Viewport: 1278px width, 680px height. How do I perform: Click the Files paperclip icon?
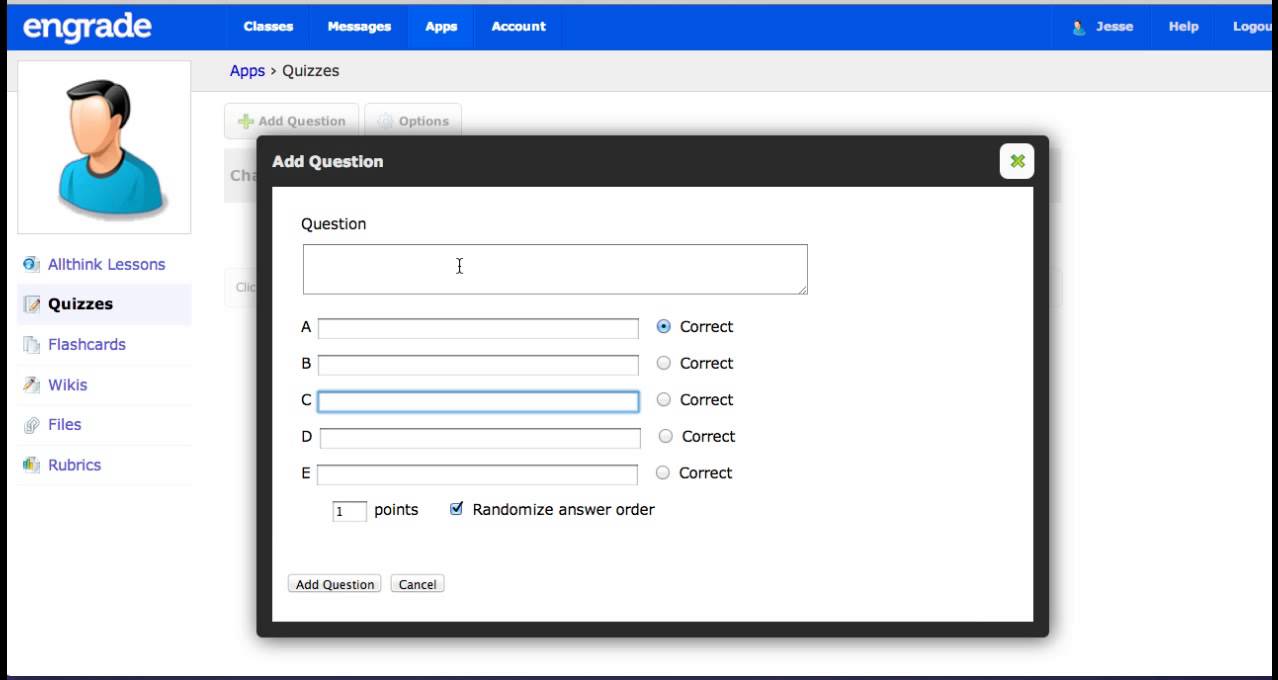pos(31,425)
